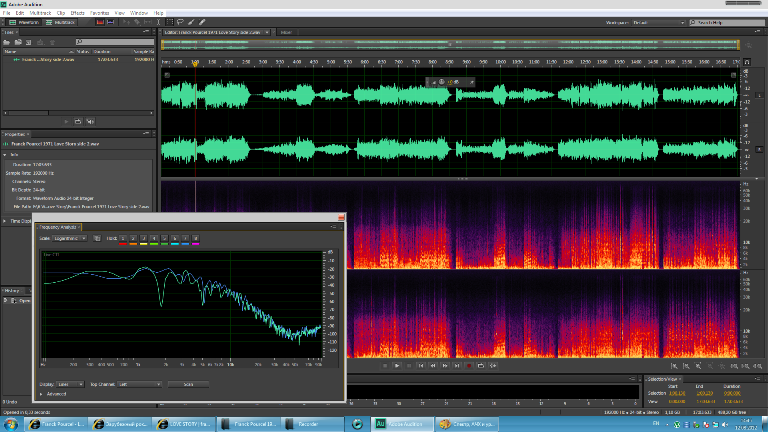Open the Display dropdown in Frequency Analysis
The image size is (768, 432).
click(x=70, y=384)
